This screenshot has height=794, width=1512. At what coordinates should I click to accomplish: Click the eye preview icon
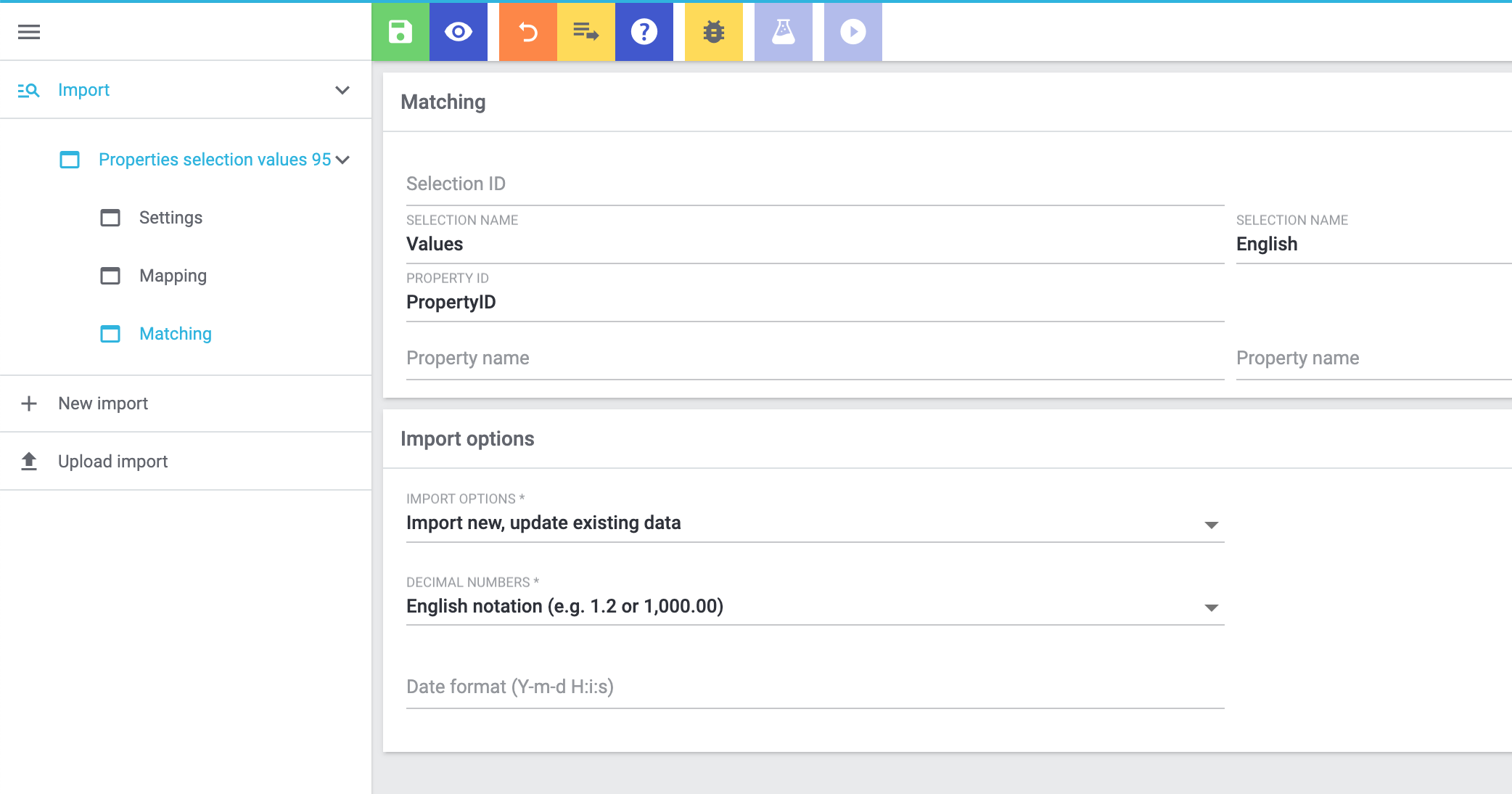click(458, 32)
